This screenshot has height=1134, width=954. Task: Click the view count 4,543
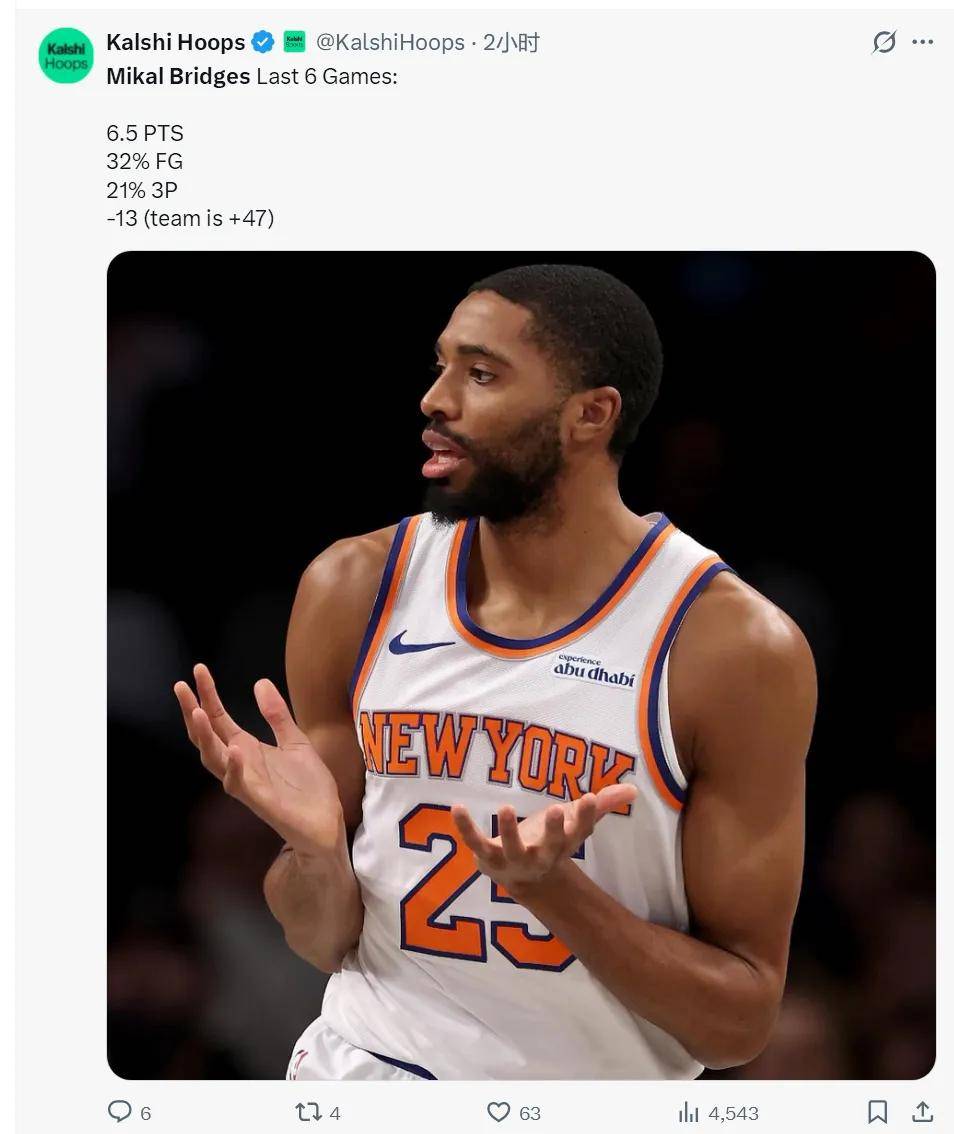[733, 1113]
